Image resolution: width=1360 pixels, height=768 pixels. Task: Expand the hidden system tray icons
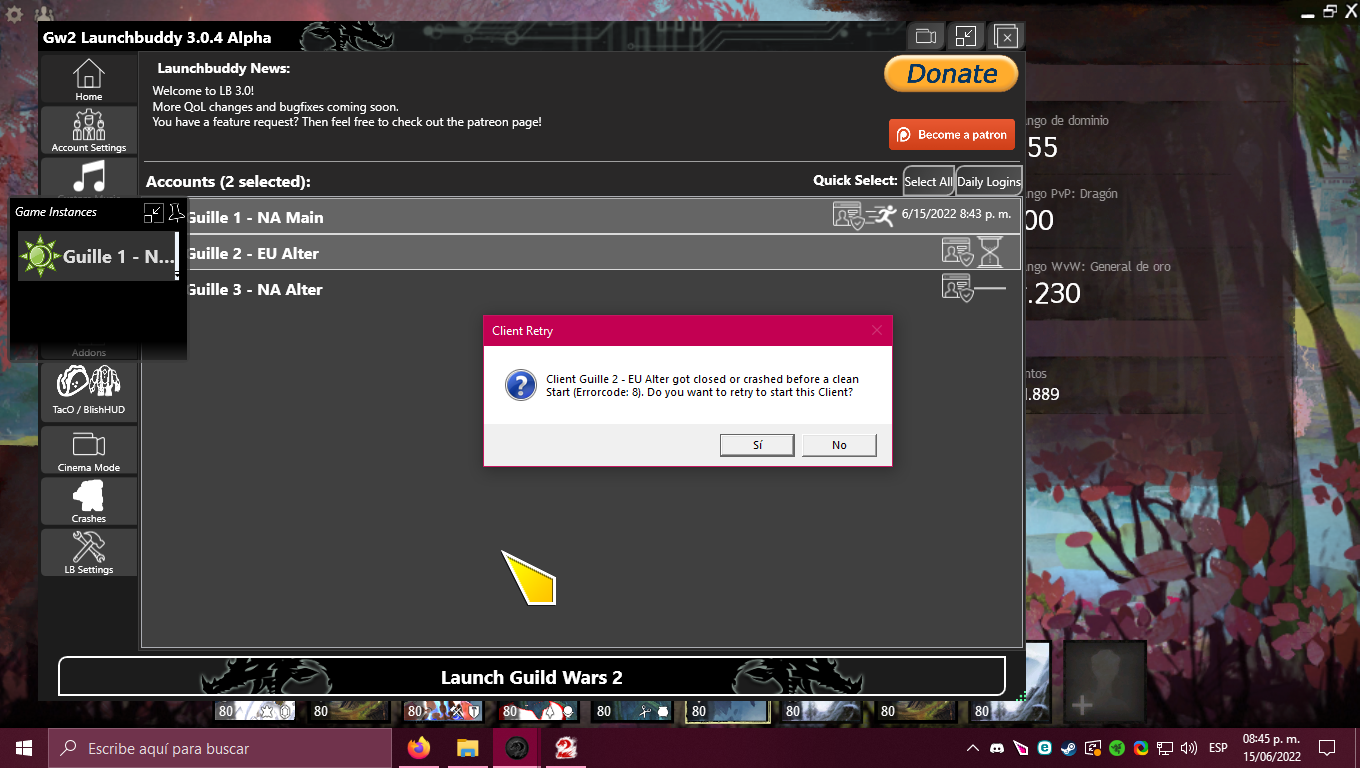971,747
